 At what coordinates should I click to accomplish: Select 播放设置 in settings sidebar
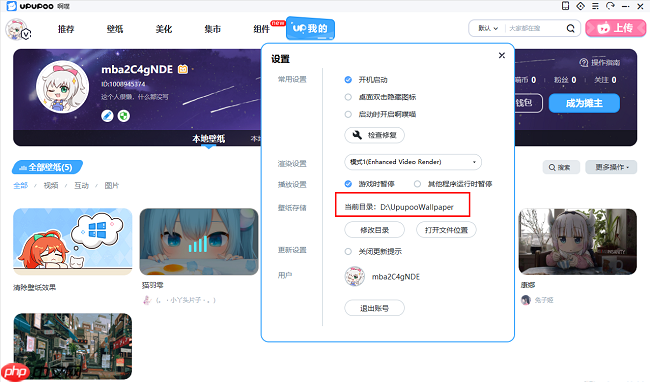coord(292,184)
